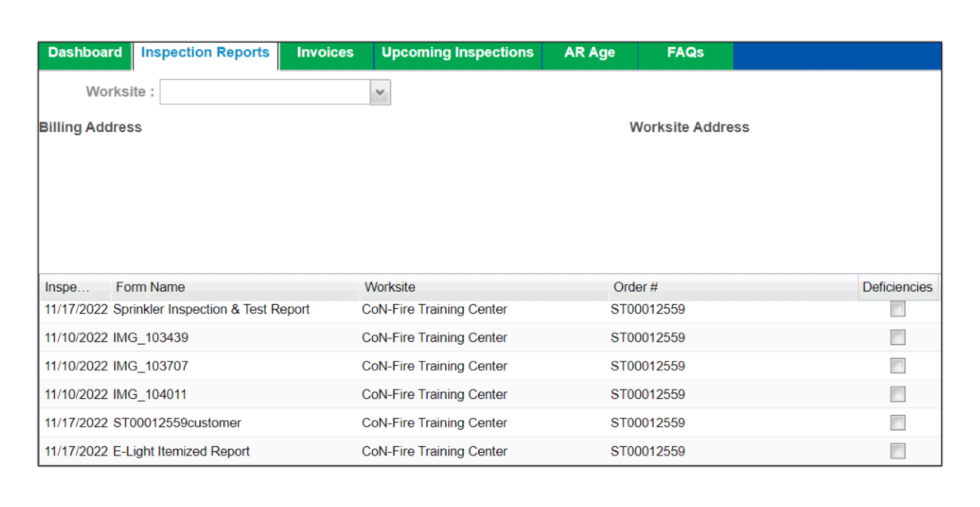Click the Deficiencies column header
The width and height of the screenshot is (980, 507).
pyautogui.click(x=897, y=287)
